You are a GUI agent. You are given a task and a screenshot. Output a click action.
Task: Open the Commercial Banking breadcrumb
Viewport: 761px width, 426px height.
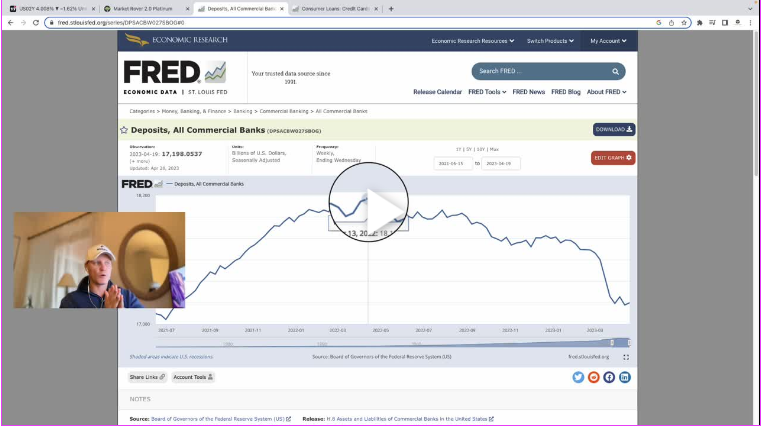tap(284, 111)
